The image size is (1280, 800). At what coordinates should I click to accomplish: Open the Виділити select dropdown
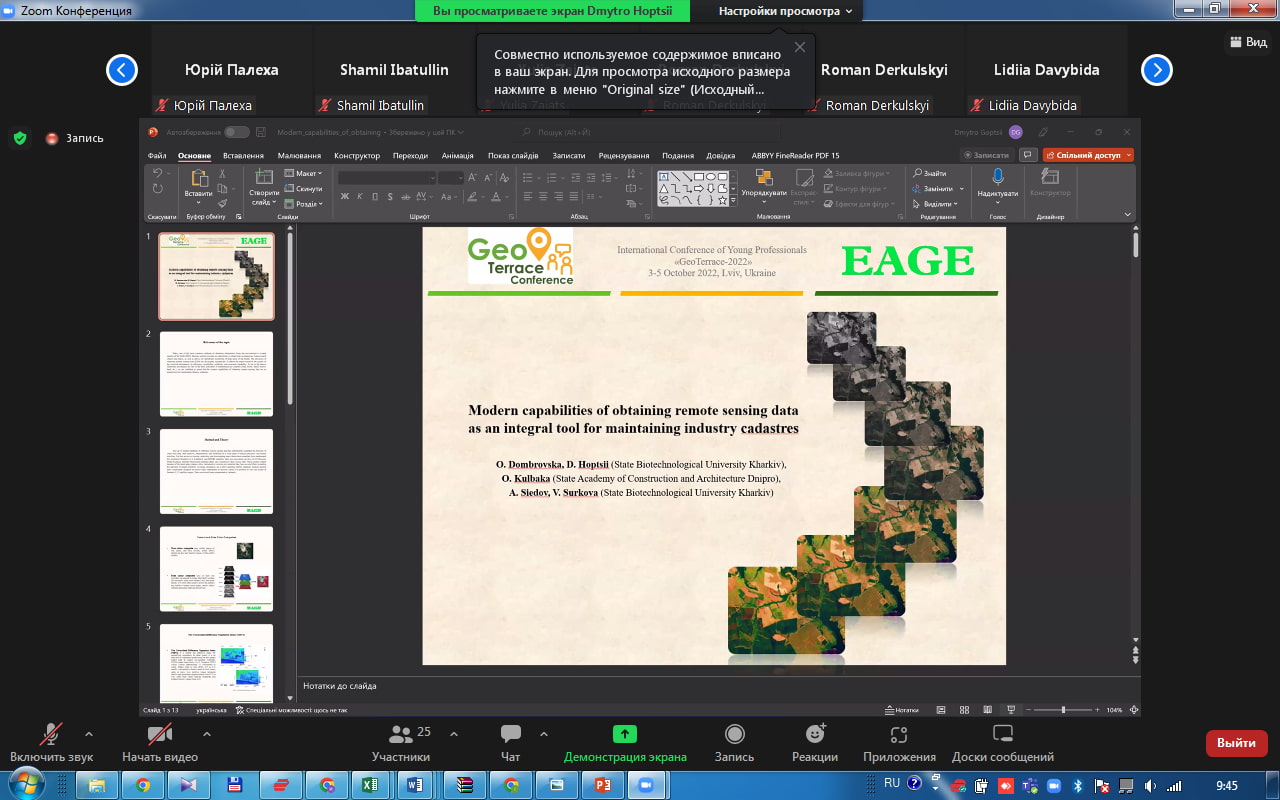click(935, 203)
